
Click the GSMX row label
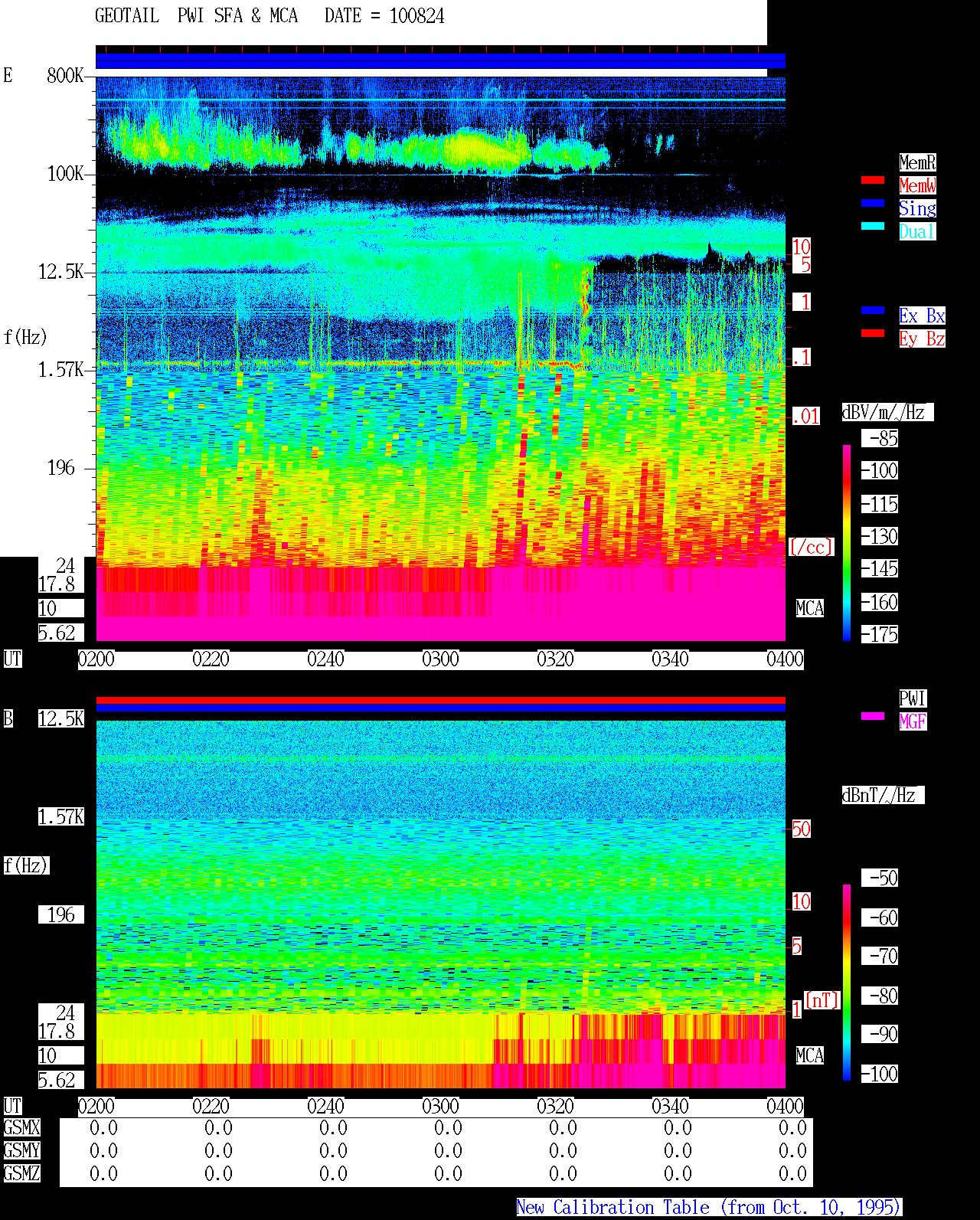click(21, 1127)
